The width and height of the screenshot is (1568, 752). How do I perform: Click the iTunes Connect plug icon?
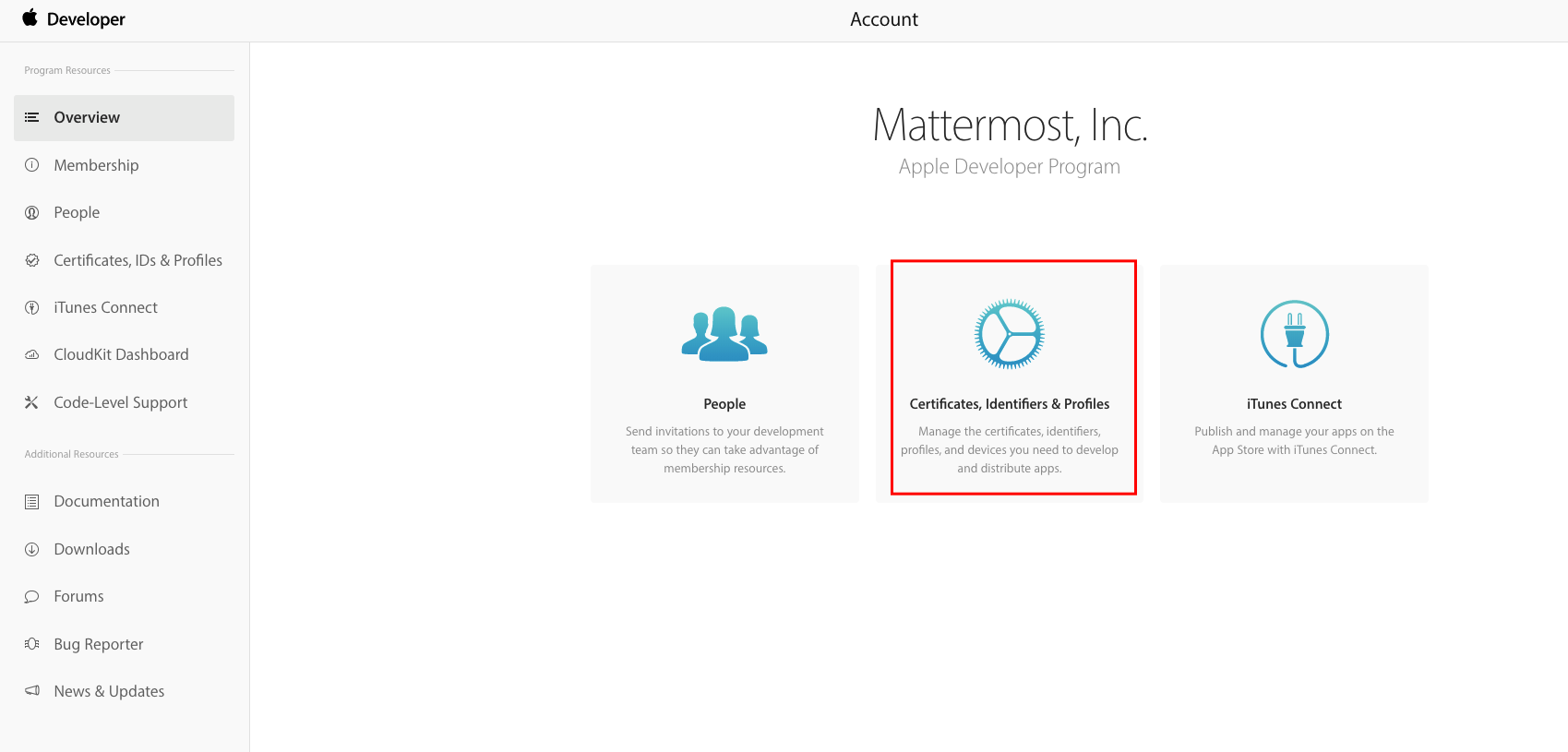pyautogui.click(x=1294, y=334)
